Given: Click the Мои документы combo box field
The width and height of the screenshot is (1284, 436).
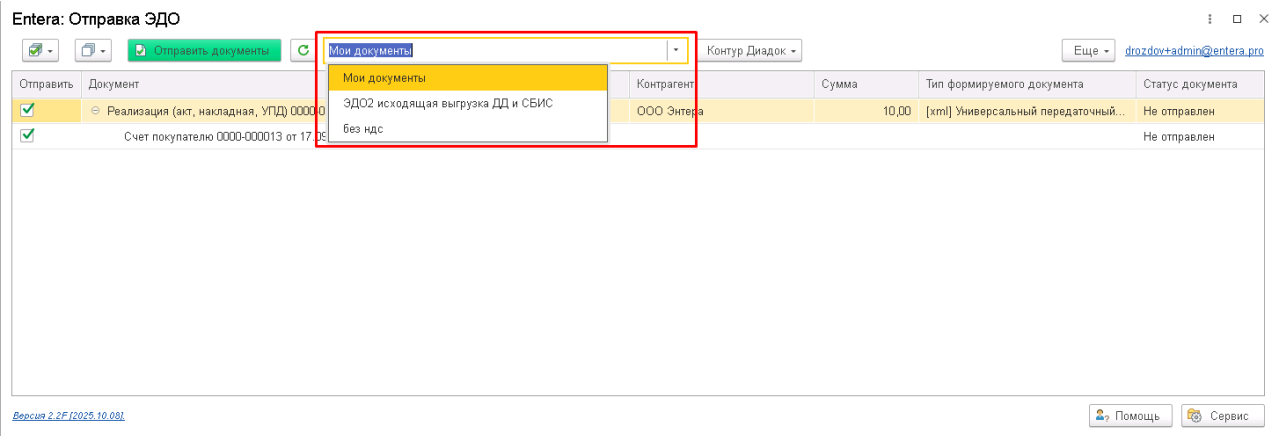Looking at the screenshot, I should pyautogui.click(x=496, y=50).
